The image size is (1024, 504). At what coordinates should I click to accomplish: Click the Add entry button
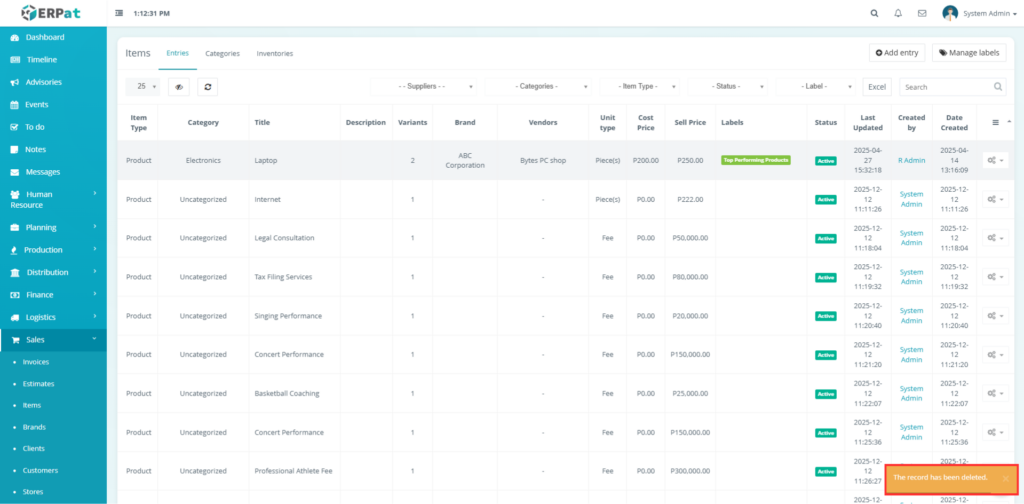point(896,53)
